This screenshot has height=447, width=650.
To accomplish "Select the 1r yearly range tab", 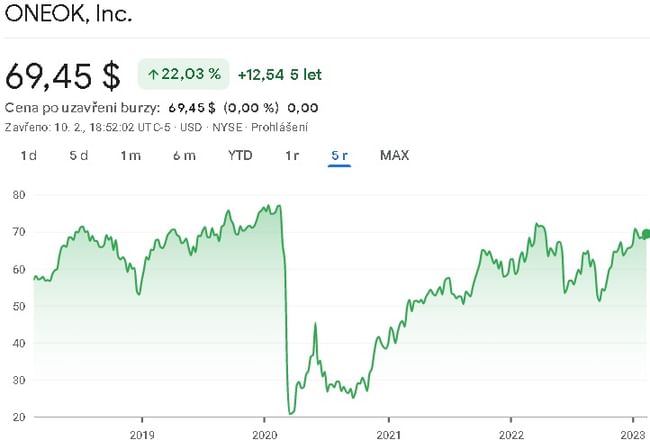I will [x=292, y=155].
